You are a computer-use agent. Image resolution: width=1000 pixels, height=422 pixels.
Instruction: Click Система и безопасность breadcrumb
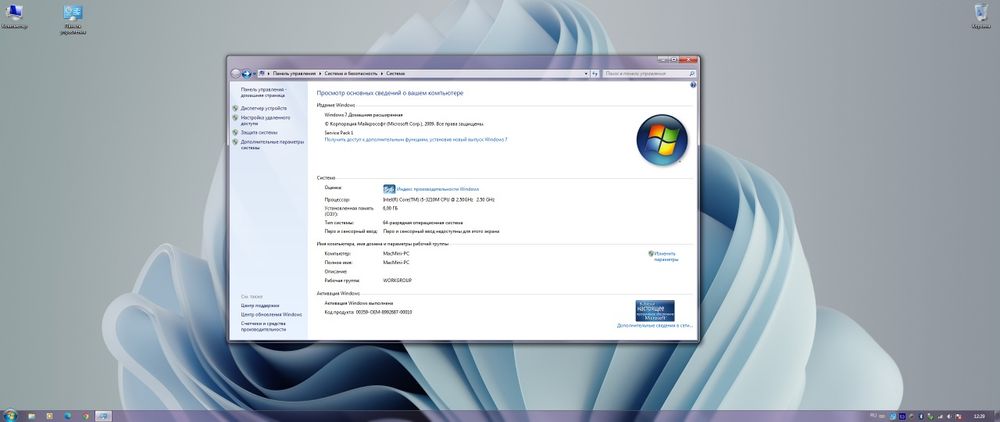pyautogui.click(x=351, y=74)
